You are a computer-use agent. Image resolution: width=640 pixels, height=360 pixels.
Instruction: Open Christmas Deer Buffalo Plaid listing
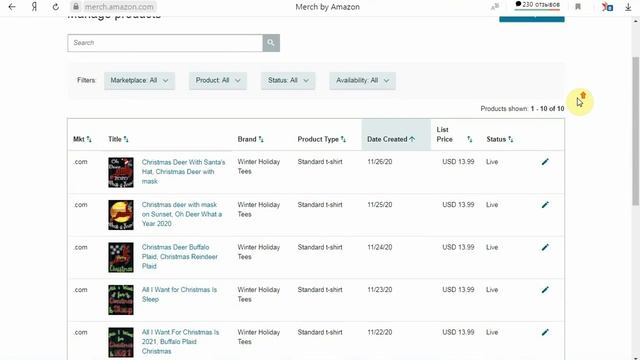tap(180, 256)
